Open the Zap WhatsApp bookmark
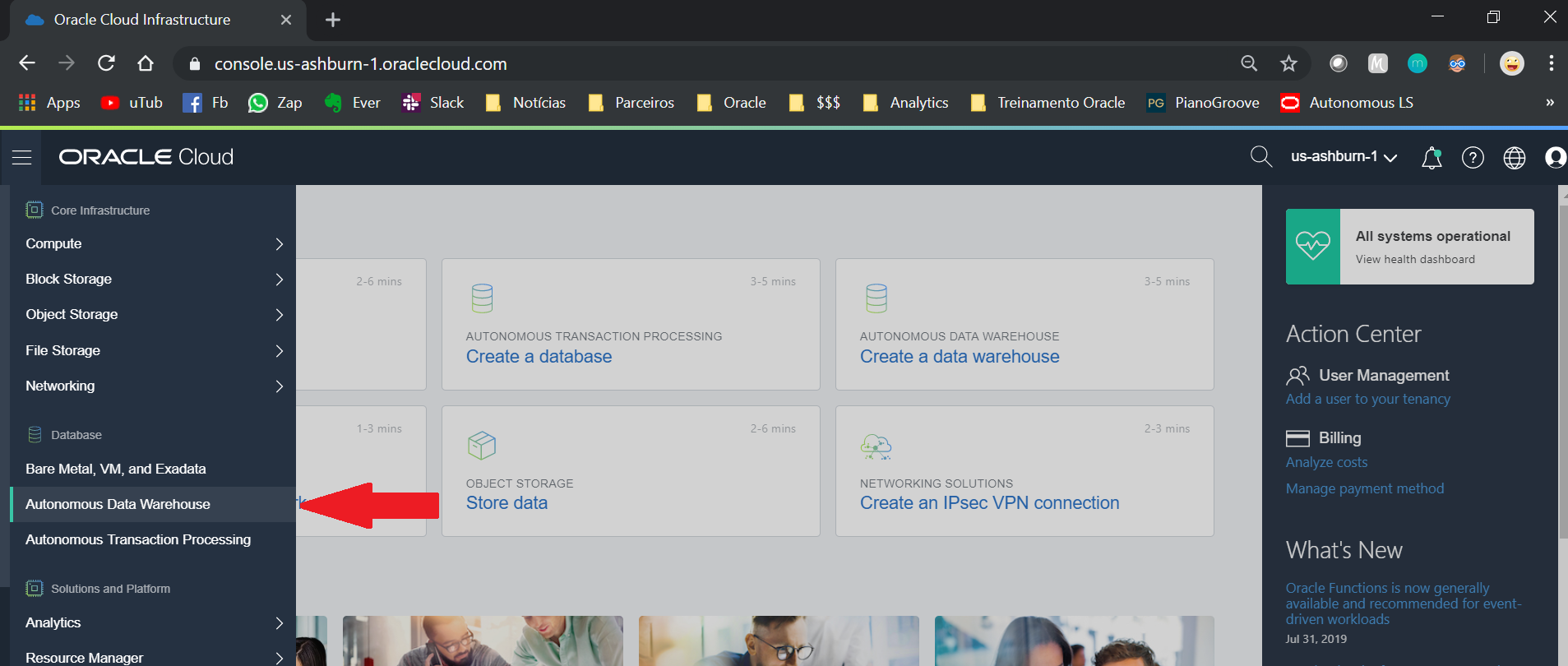 [x=275, y=103]
